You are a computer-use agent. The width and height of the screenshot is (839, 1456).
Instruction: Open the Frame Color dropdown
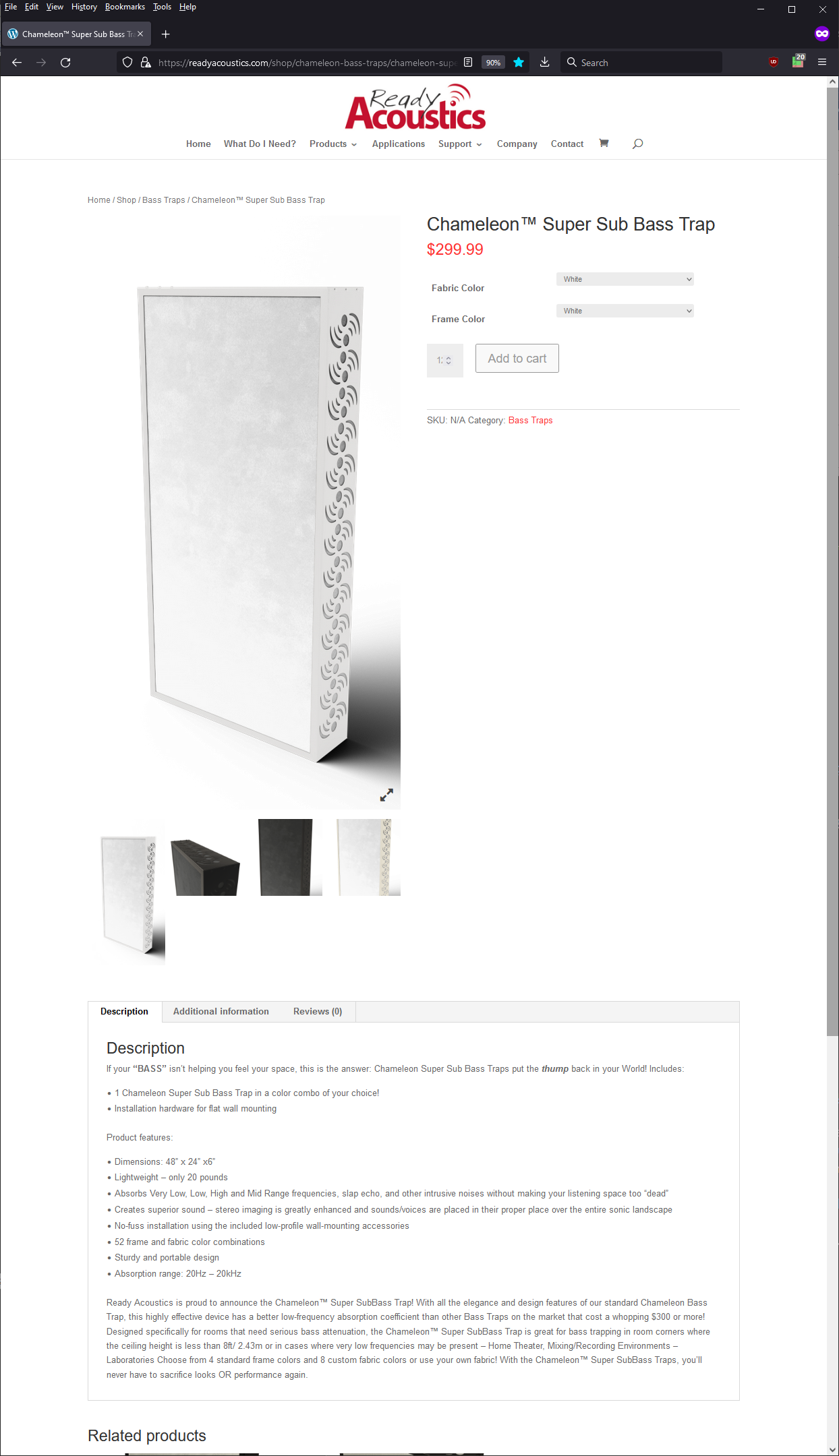click(625, 311)
